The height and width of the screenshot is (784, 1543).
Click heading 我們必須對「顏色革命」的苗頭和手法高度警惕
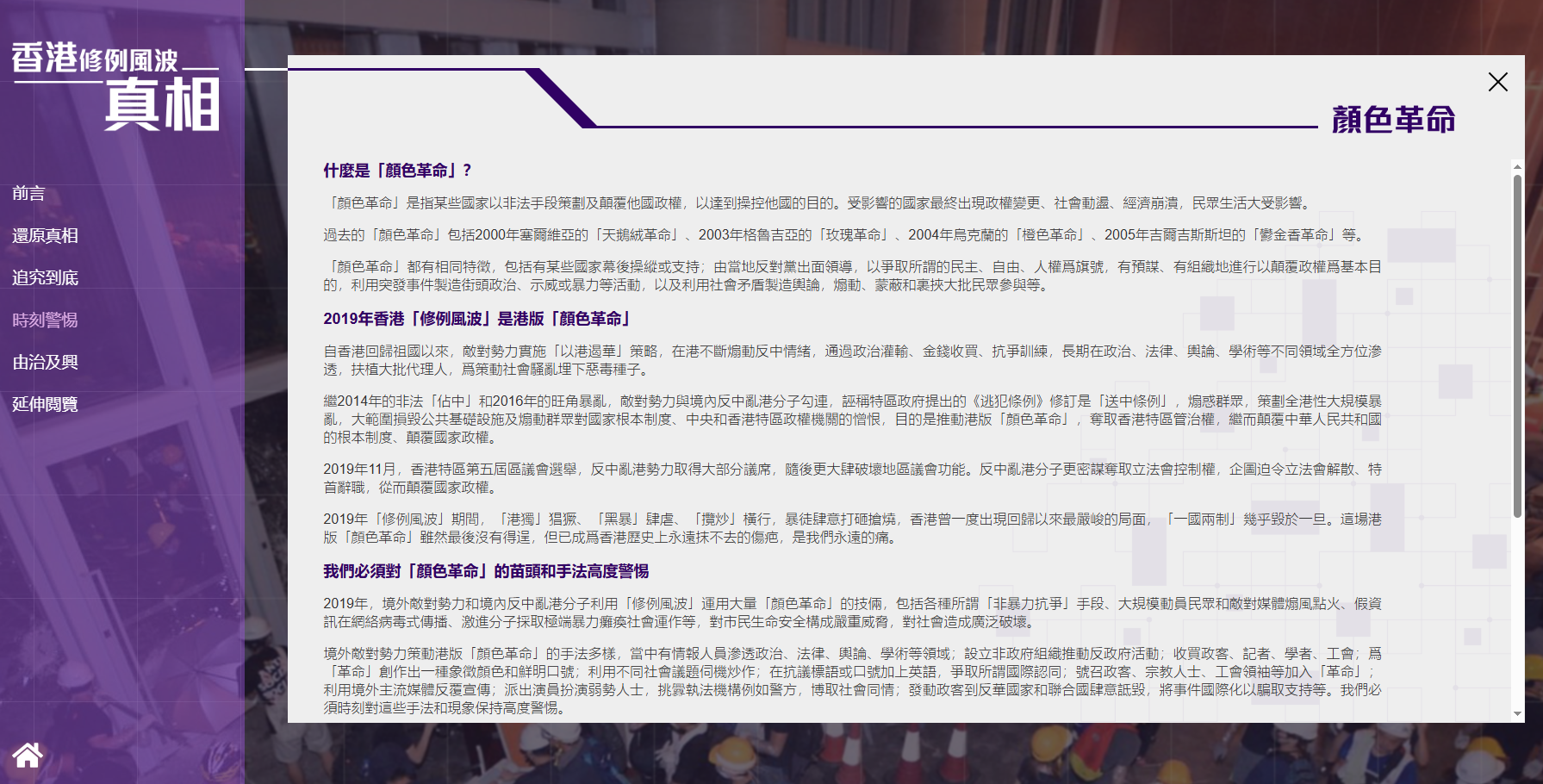[486, 571]
